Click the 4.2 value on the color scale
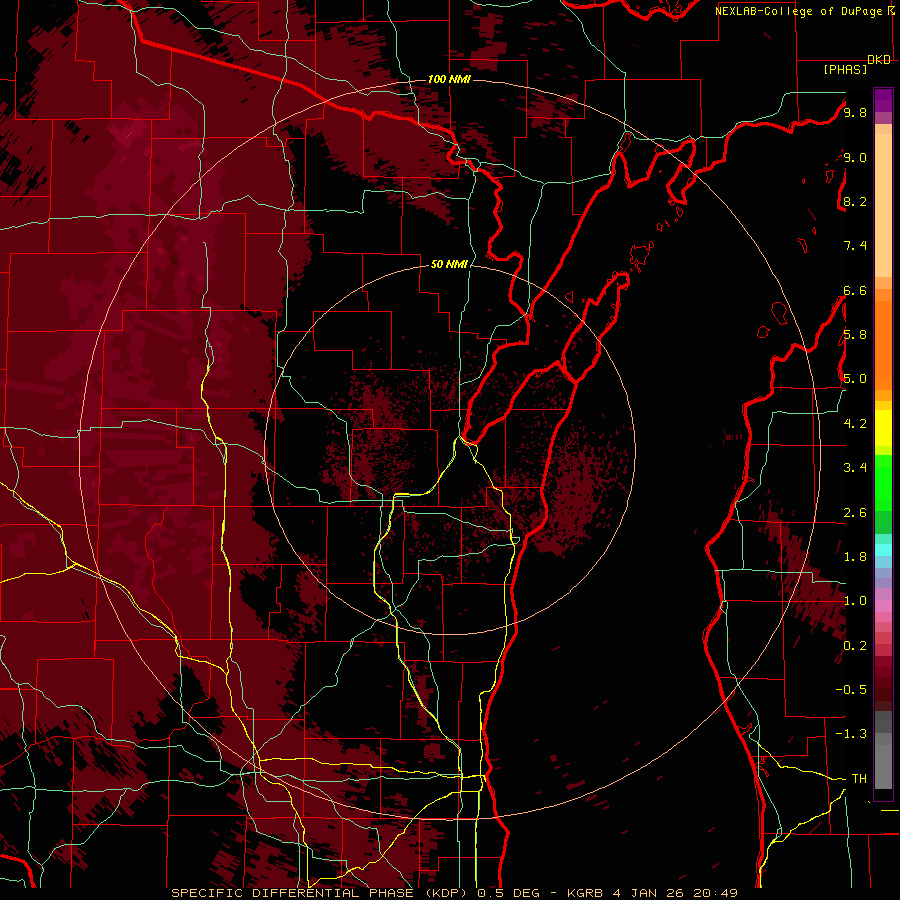Screen dimensions: 900x900 pyautogui.click(x=855, y=424)
